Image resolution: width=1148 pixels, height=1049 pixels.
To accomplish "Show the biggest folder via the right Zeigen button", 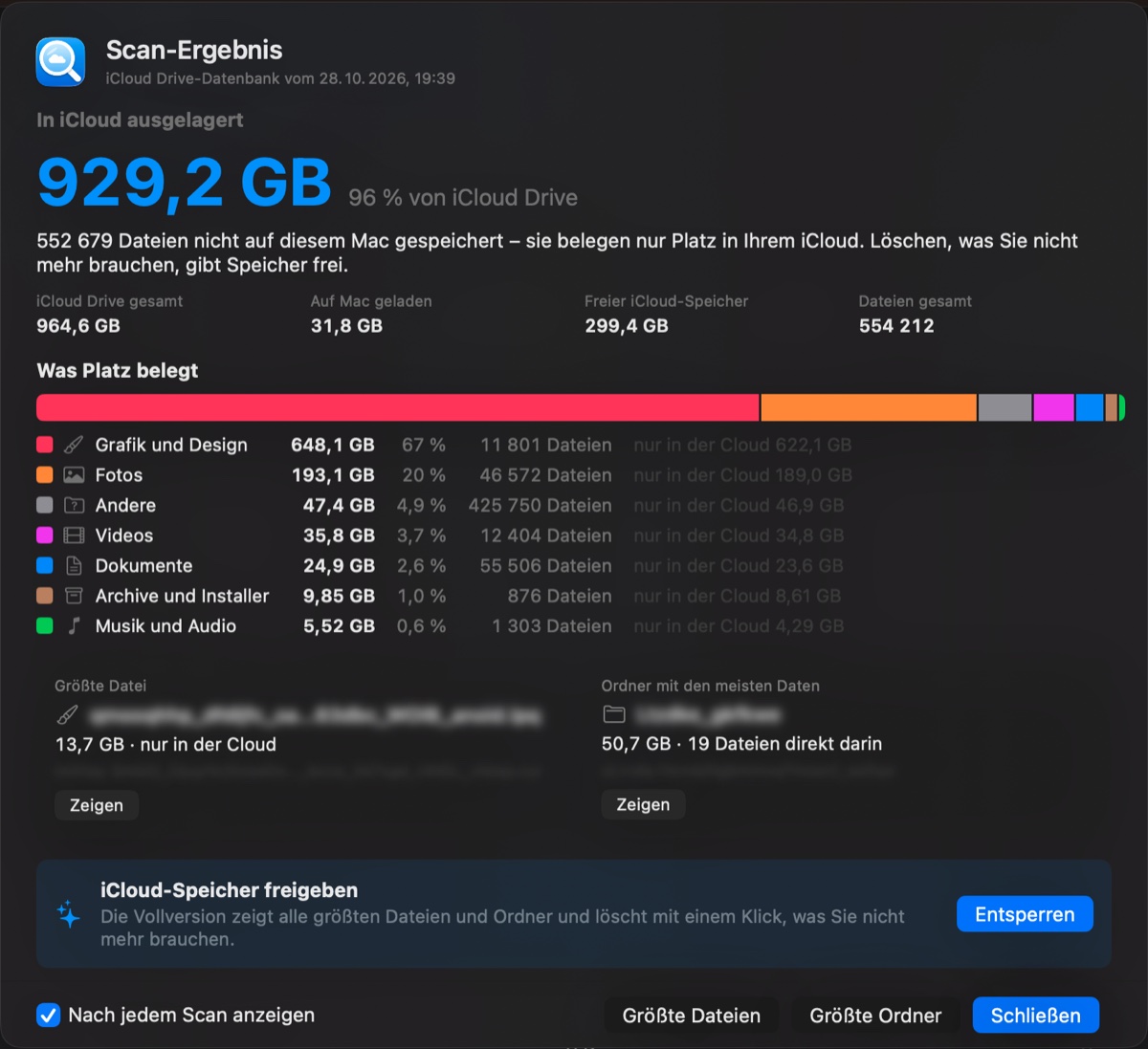I will [643, 804].
